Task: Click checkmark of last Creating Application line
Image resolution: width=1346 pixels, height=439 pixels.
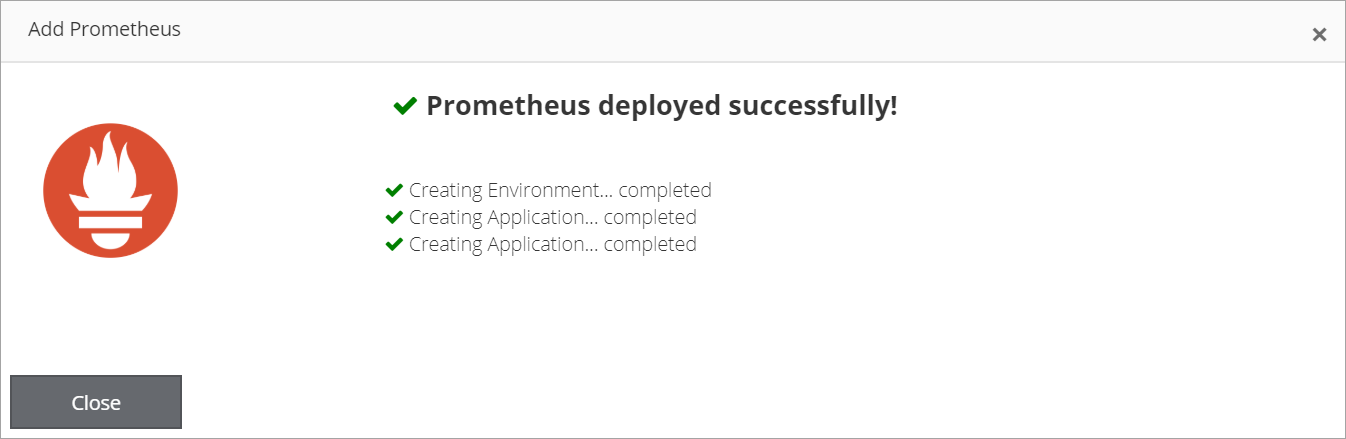Action: 394,244
